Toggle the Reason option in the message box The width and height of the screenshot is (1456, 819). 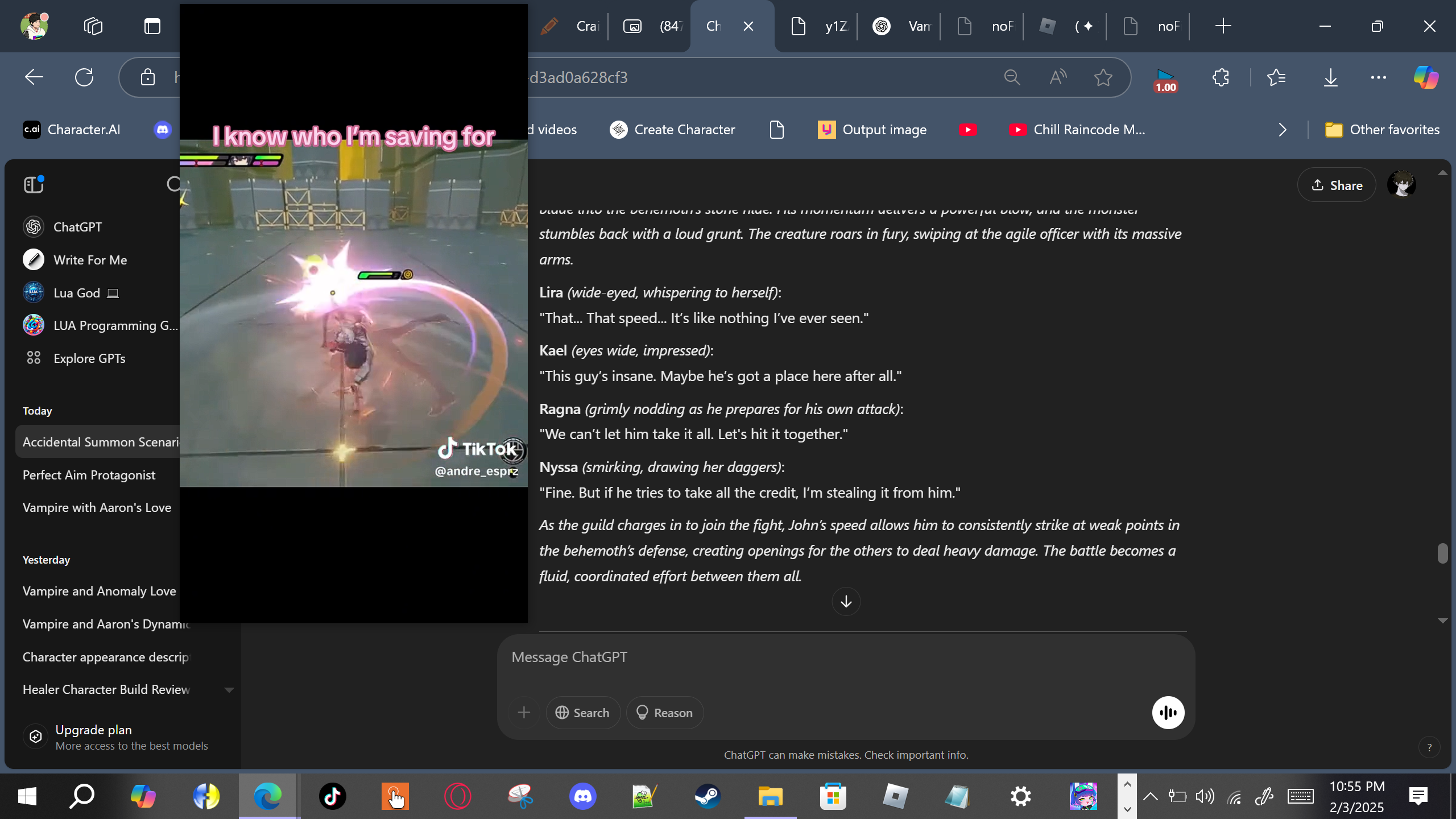[665, 713]
